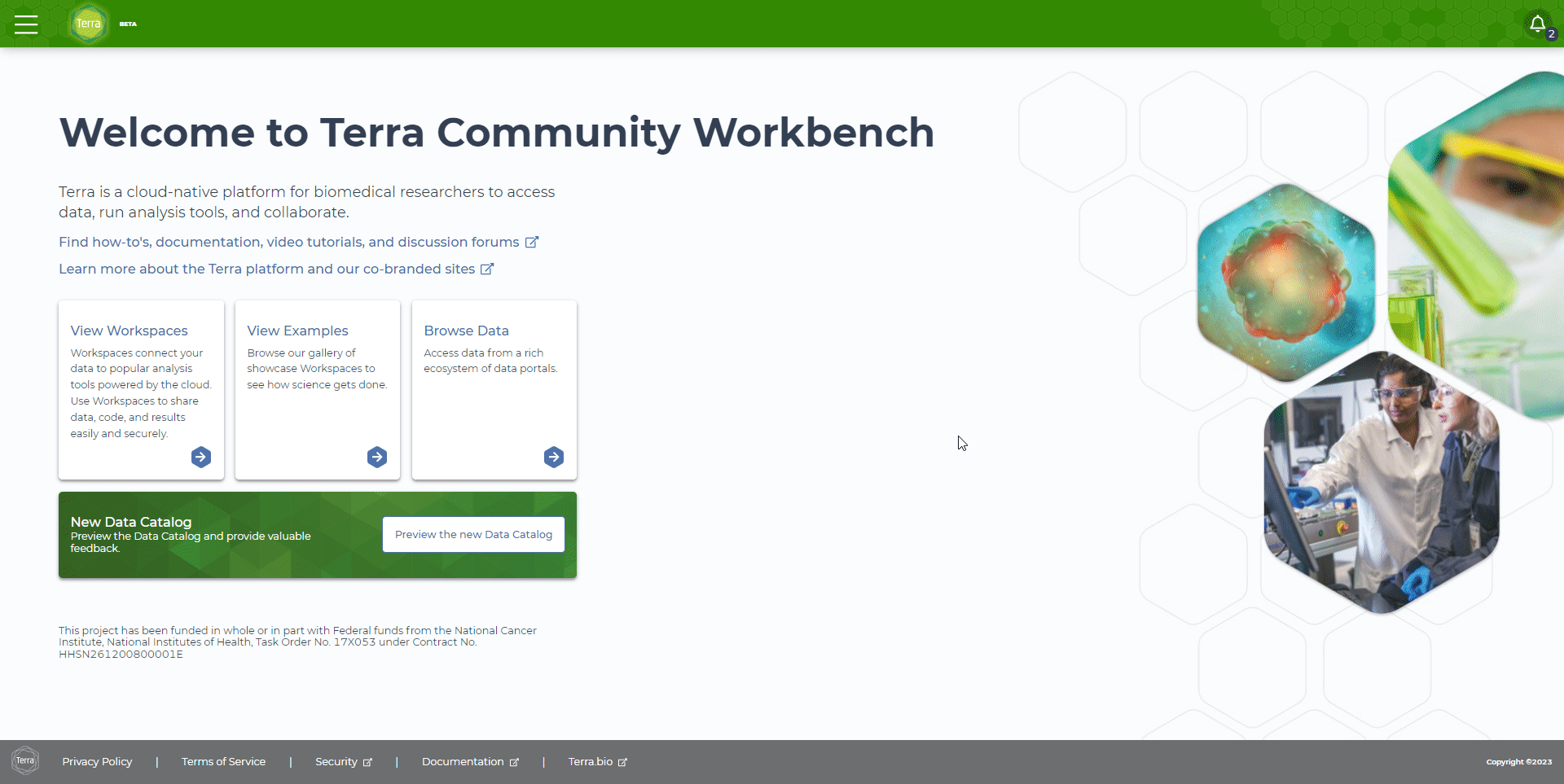This screenshot has width=1564, height=784.
Task: Click external-link icon next to Security
Action: click(x=367, y=762)
